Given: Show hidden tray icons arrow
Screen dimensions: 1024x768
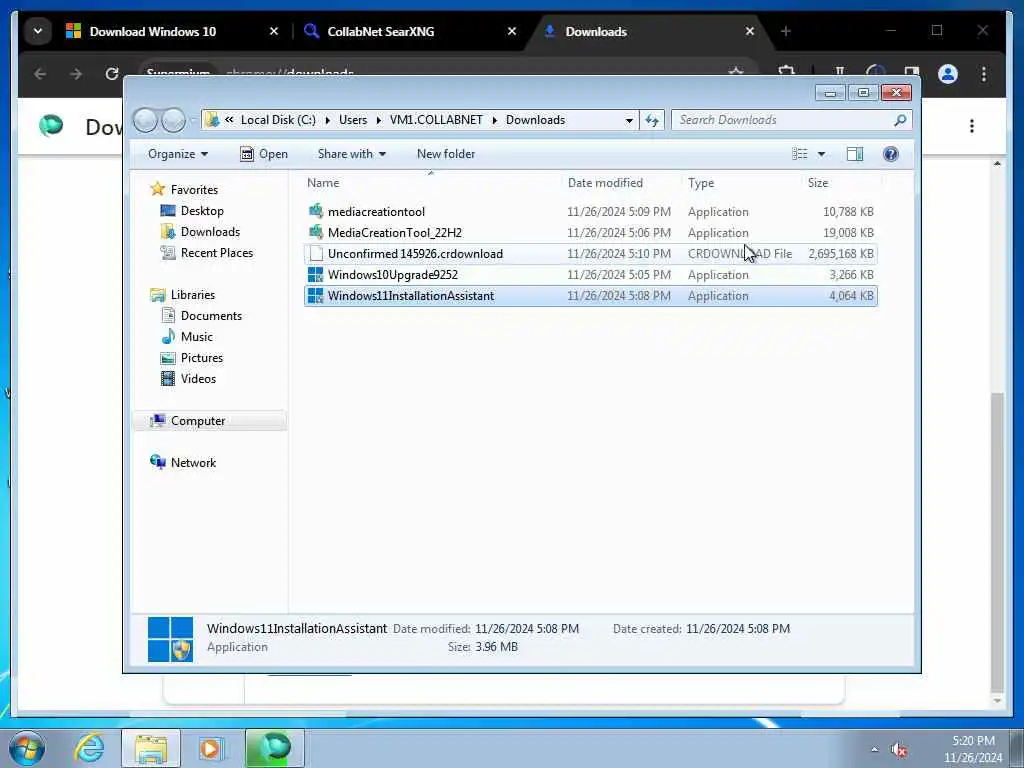Looking at the screenshot, I should (x=874, y=750).
